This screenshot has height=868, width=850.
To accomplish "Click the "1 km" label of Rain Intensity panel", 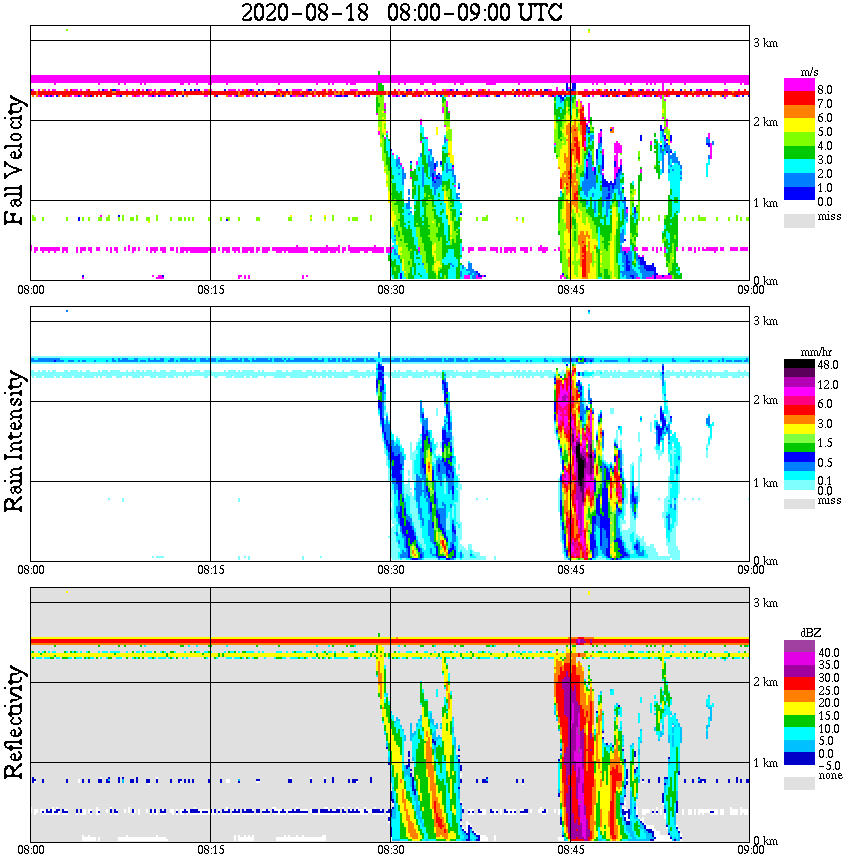I will pyautogui.click(x=765, y=483).
